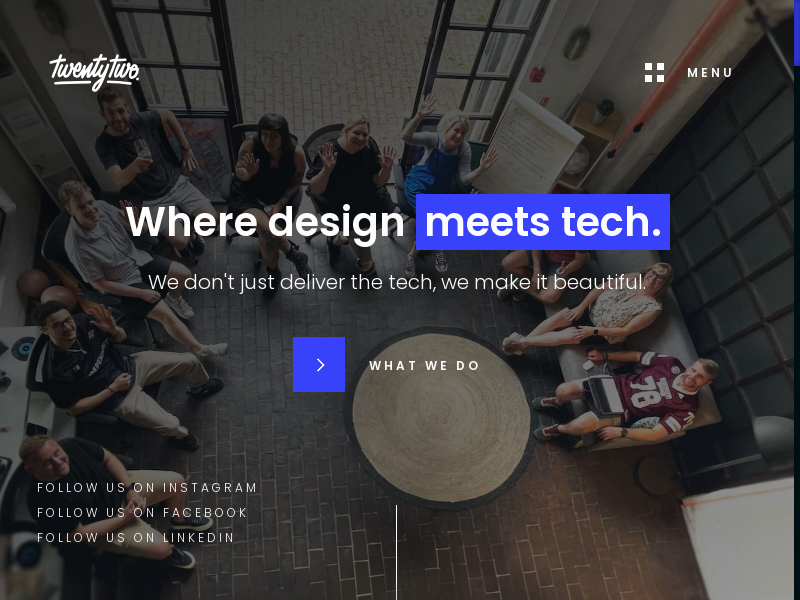Open the WHAT WE DO link

(424, 365)
